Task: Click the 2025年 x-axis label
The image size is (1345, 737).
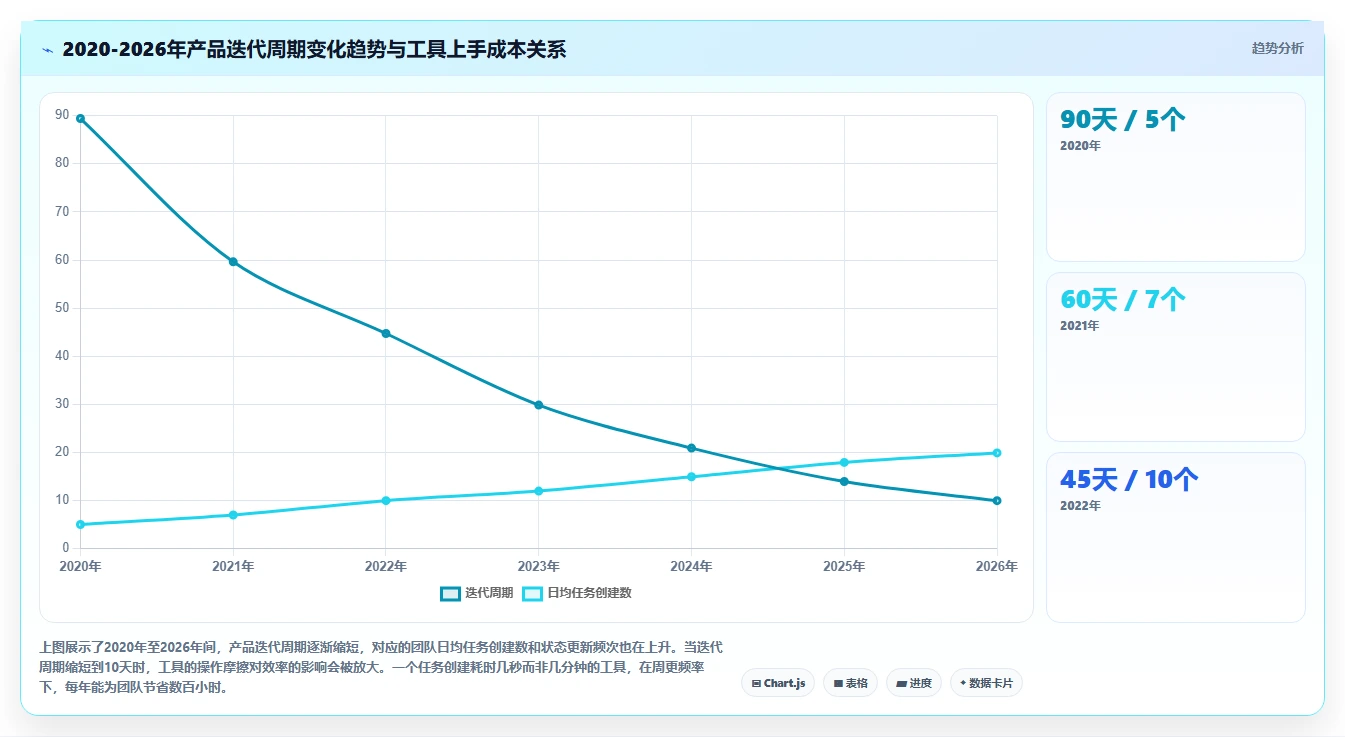Action: tap(844, 567)
